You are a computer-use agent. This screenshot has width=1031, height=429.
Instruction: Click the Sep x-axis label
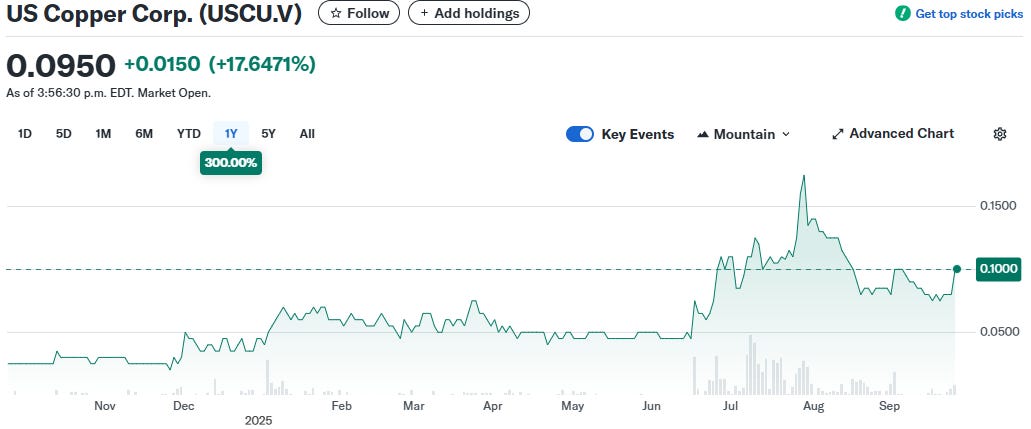[890, 406]
